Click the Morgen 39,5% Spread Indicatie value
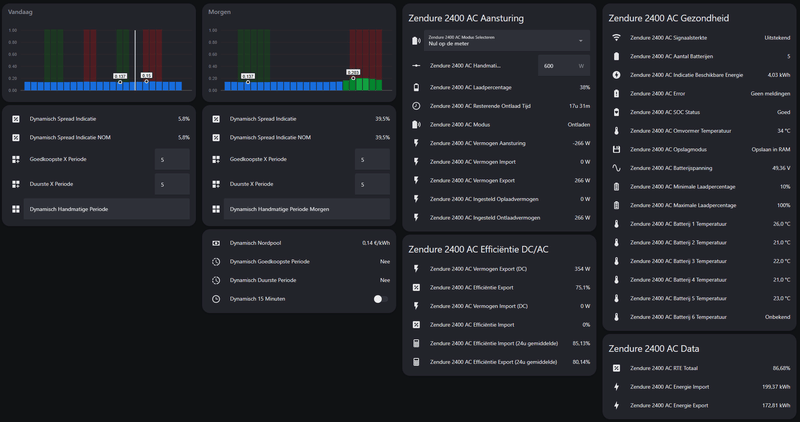Screen dimensions: 800x422 [383, 119]
